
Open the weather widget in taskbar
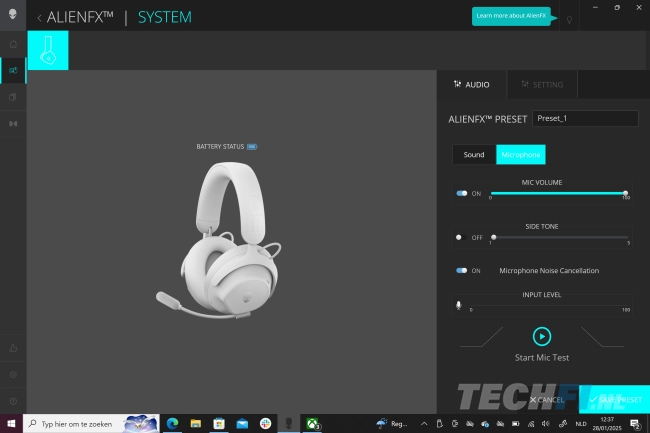pyautogui.click(x=392, y=423)
